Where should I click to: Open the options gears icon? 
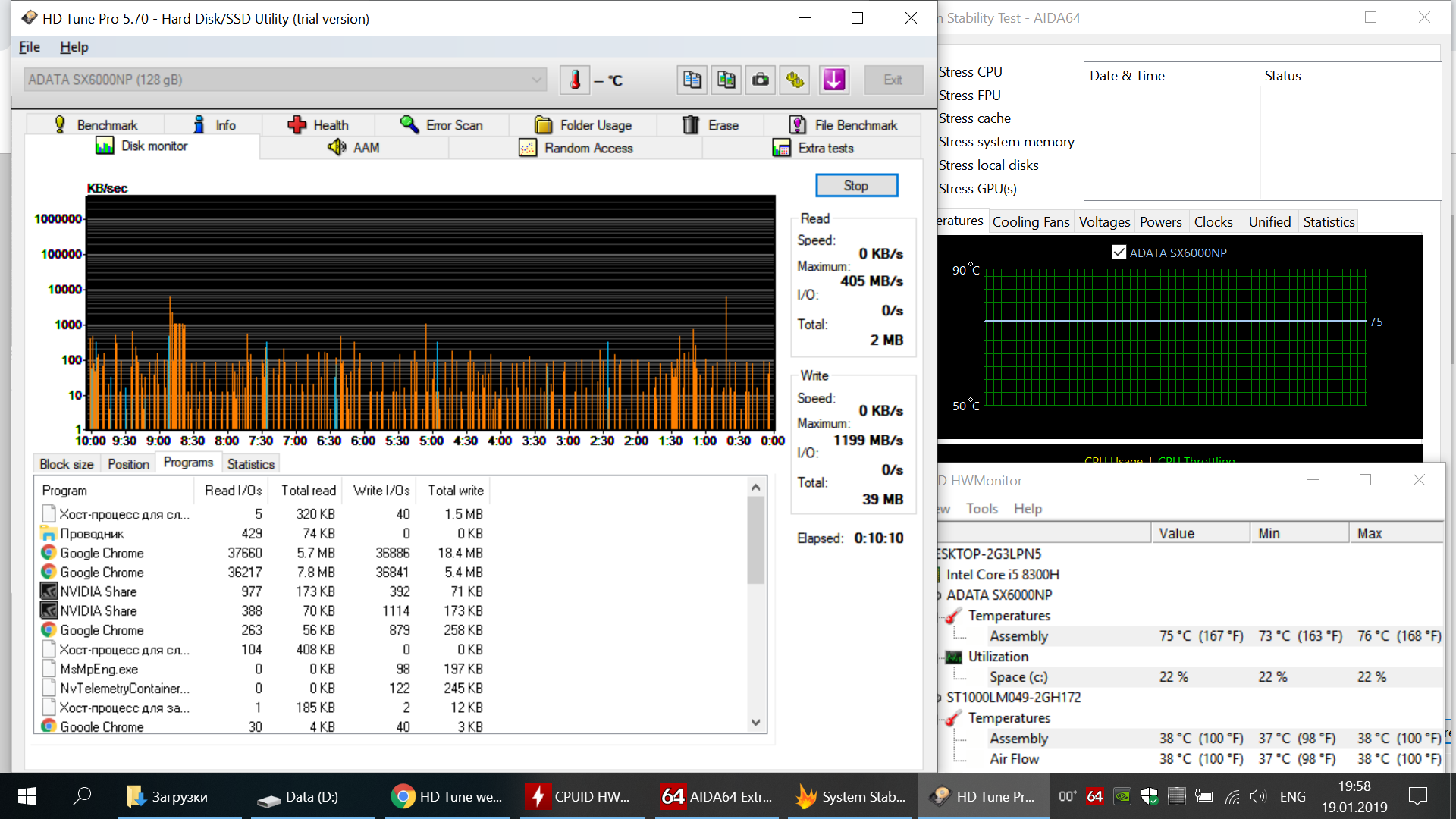click(x=795, y=80)
